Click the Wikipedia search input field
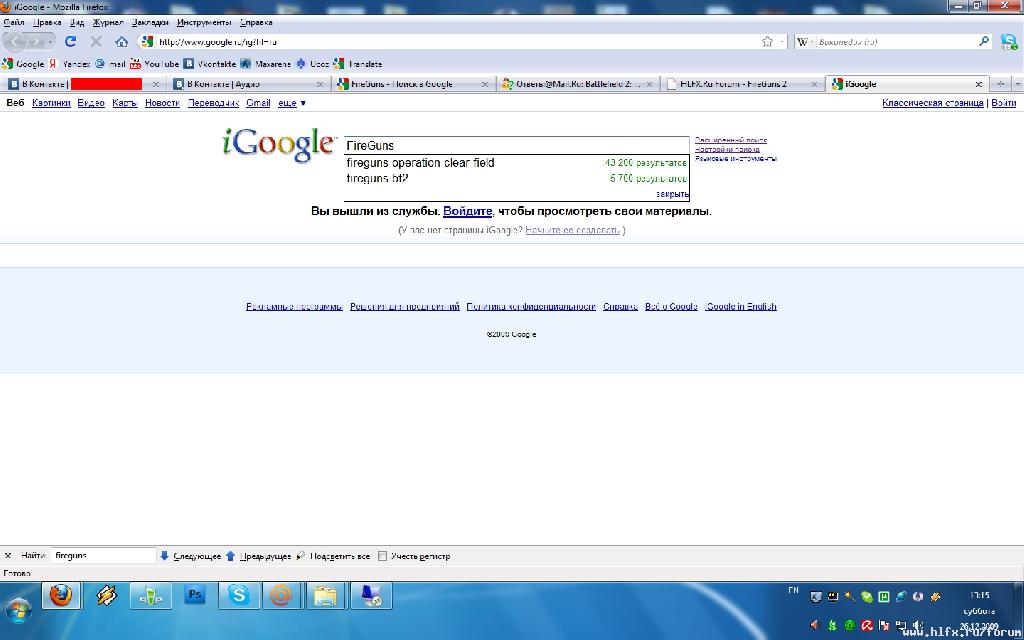The width and height of the screenshot is (1024, 640). click(x=896, y=41)
